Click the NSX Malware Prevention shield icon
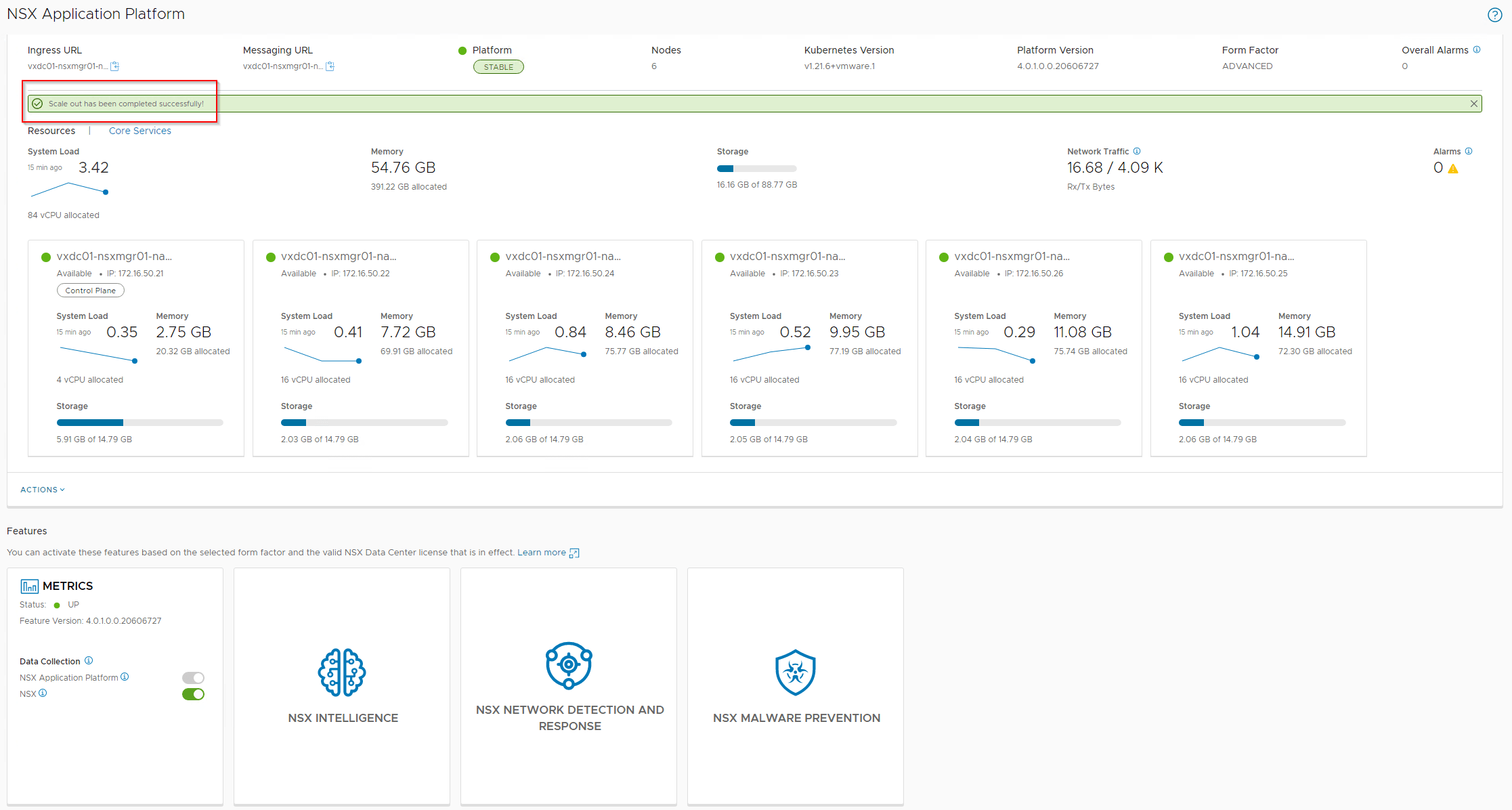 [x=795, y=672]
